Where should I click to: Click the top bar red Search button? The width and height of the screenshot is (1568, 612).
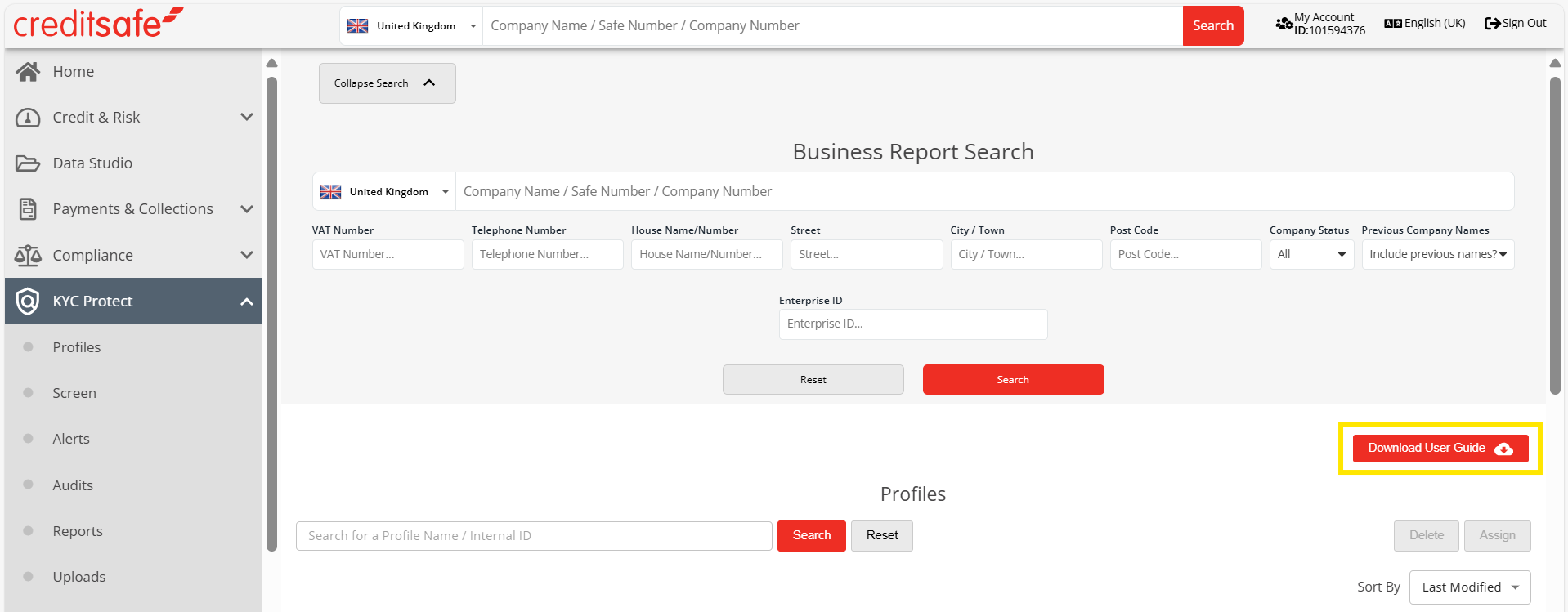click(x=1213, y=26)
